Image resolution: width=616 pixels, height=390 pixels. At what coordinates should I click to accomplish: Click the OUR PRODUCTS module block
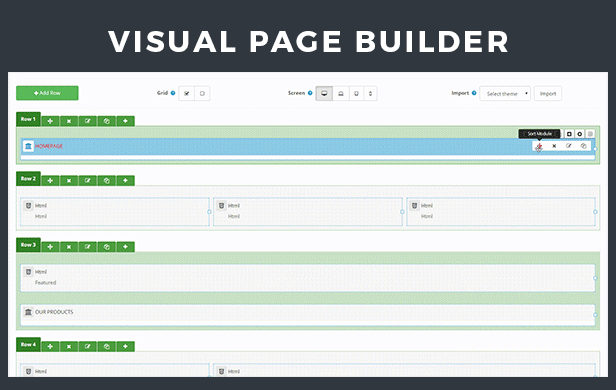(308, 315)
